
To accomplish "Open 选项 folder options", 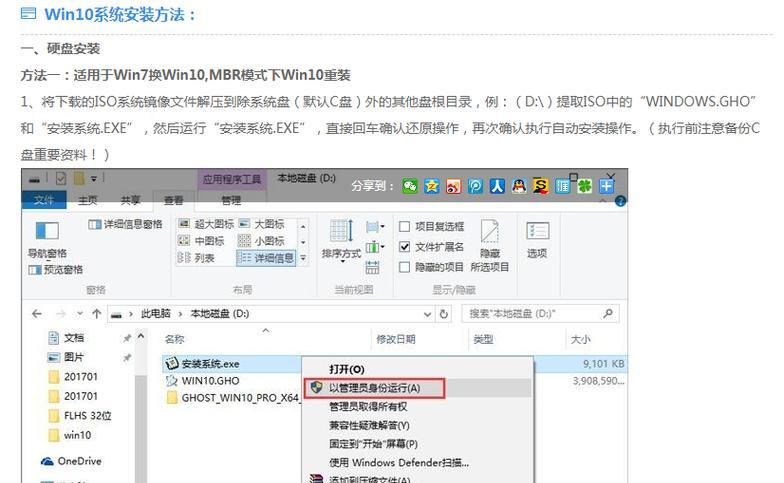I will click(537, 240).
